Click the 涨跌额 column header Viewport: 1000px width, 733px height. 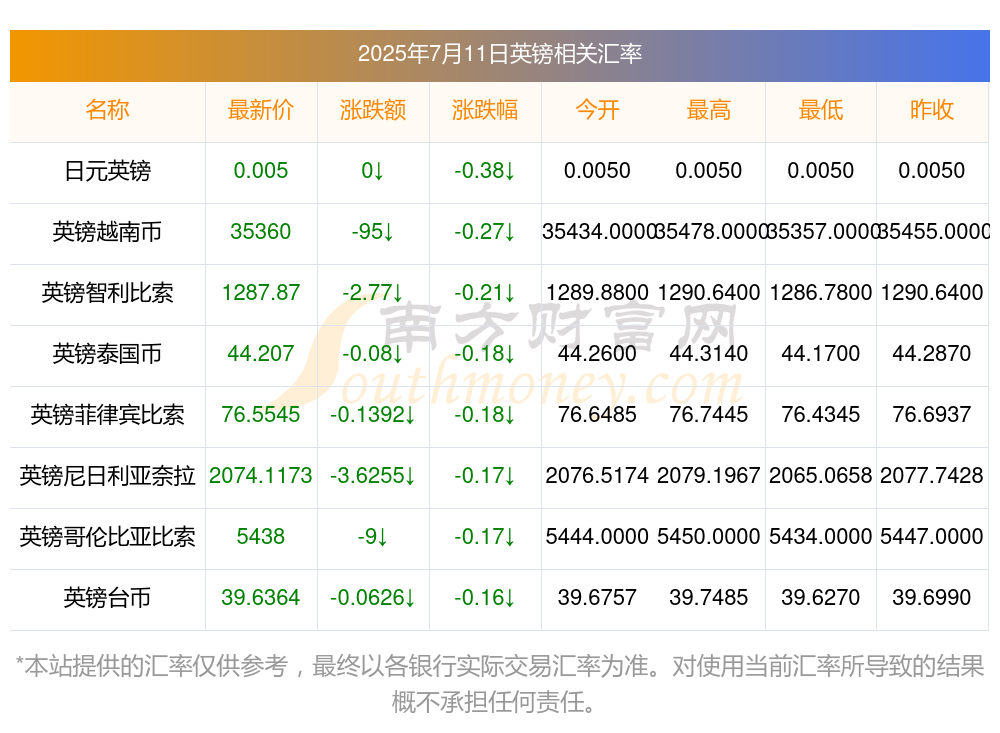(373, 110)
